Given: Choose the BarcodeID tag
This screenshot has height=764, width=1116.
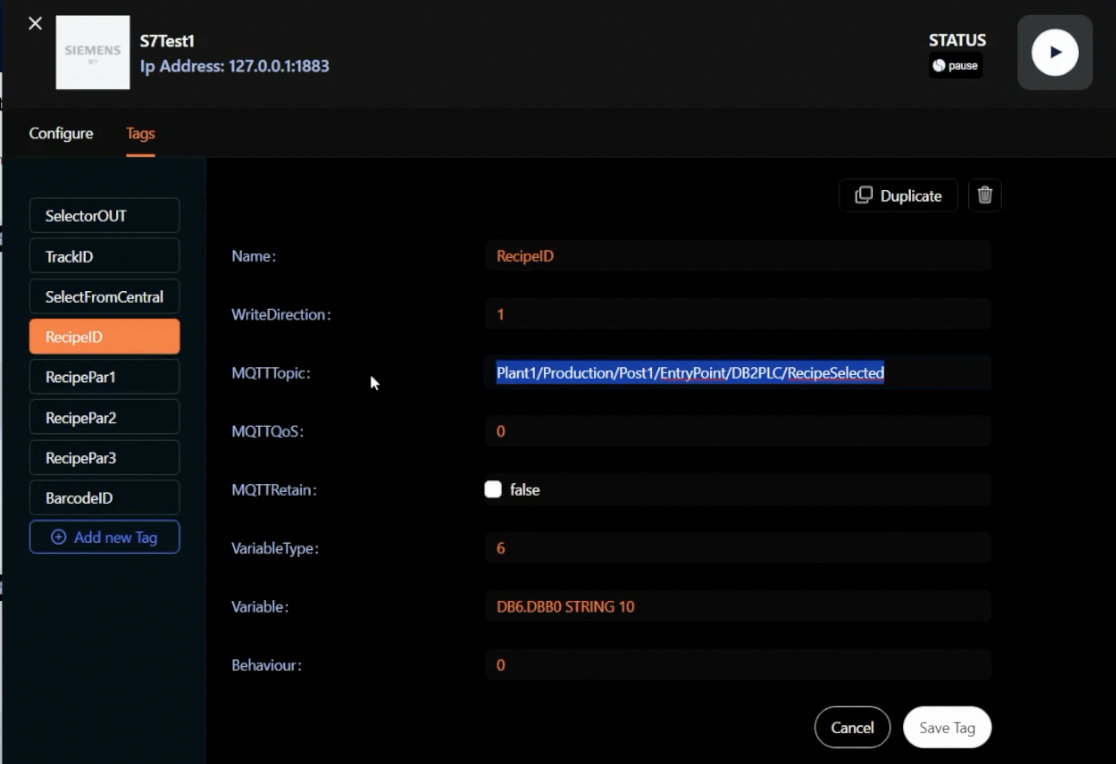Looking at the screenshot, I should pos(105,498).
